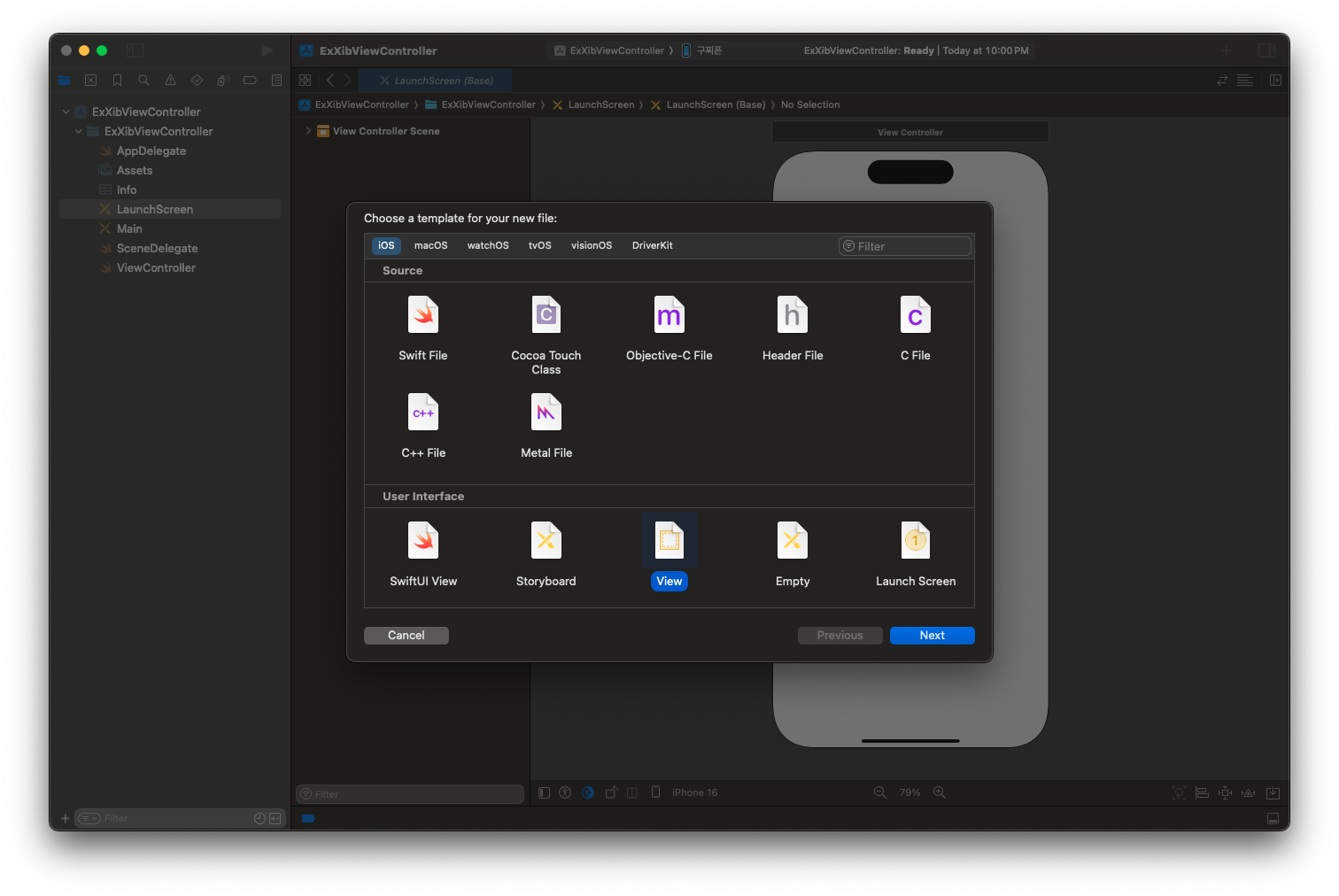Select the SwiftUI View template
Viewport: 1339px width, 896px height.
(x=423, y=554)
